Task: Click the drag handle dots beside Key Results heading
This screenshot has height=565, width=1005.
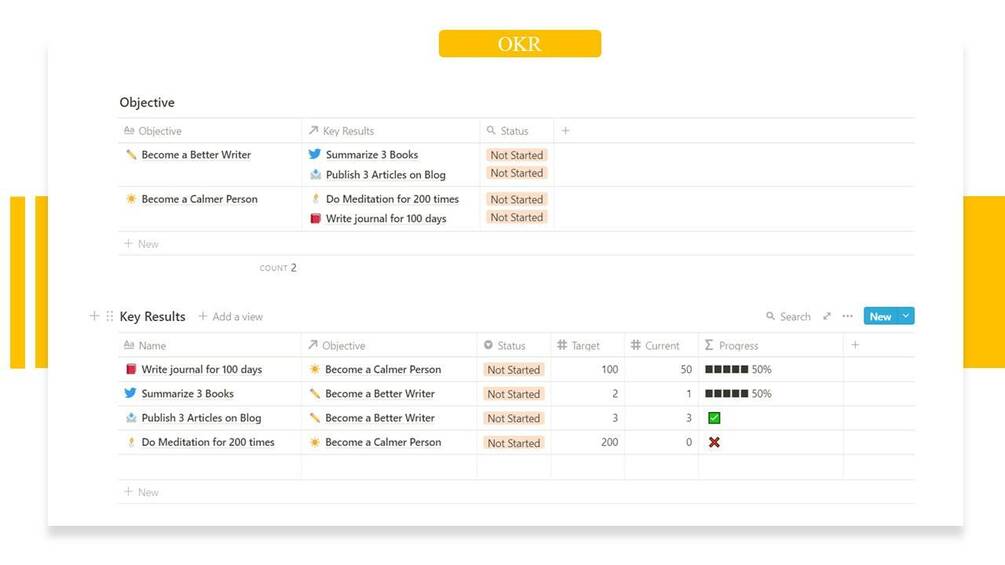Action: pyautogui.click(x=110, y=316)
